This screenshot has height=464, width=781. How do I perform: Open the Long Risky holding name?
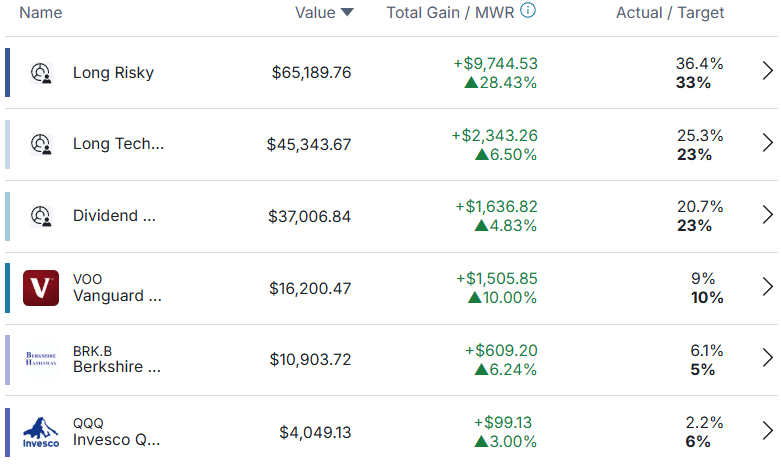(x=114, y=73)
